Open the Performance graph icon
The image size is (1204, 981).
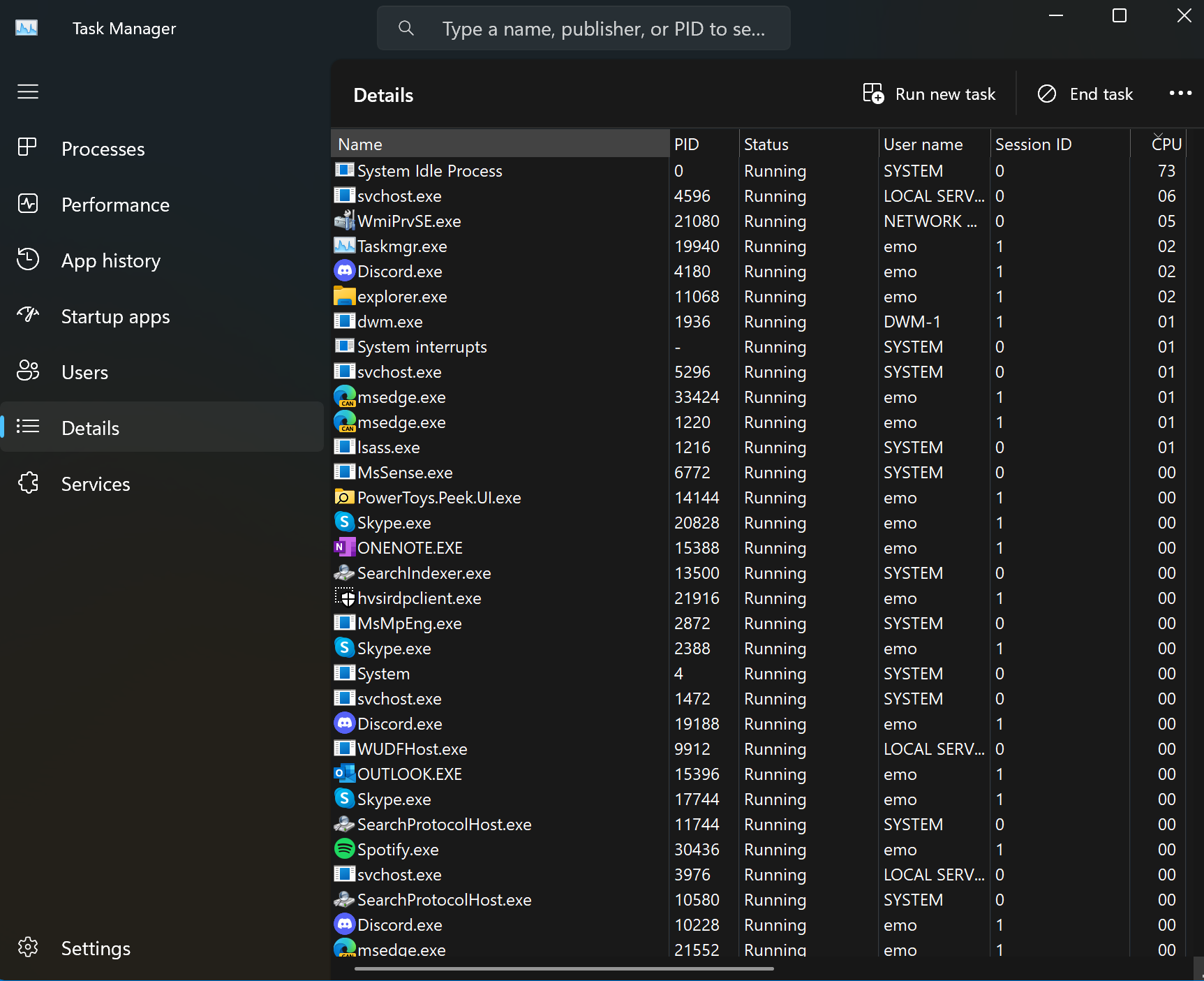tap(27, 204)
